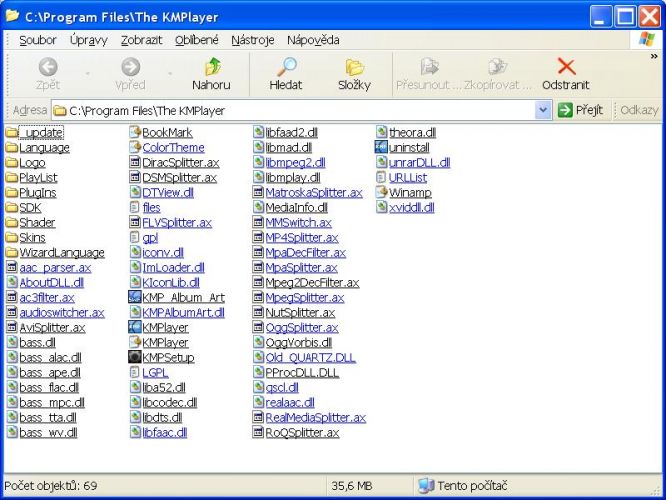
Task: Click the red Odstranit delete icon
Action: pyautogui.click(x=566, y=66)
